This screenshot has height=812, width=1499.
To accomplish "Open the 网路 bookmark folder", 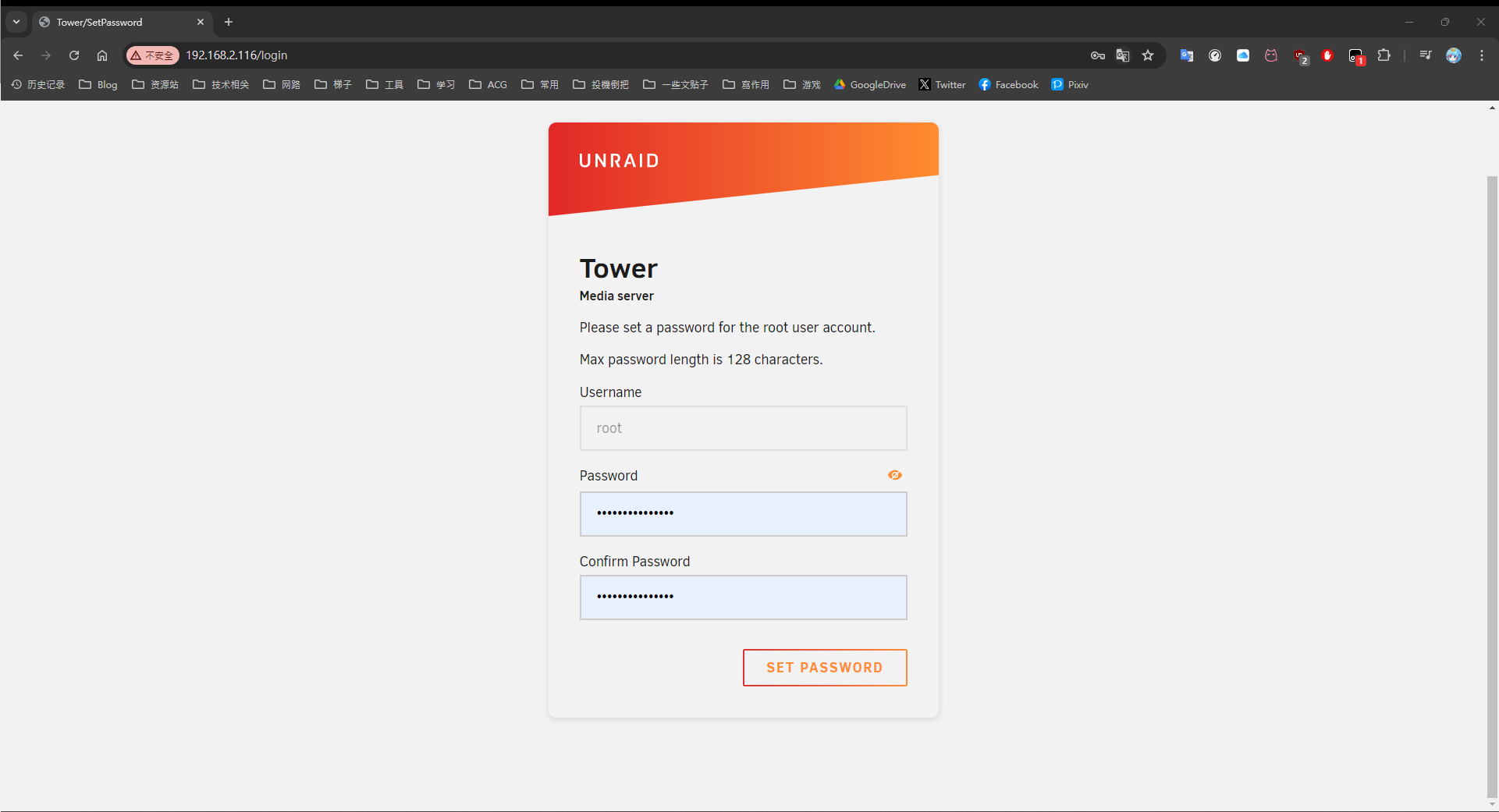I will click(282, 84).
